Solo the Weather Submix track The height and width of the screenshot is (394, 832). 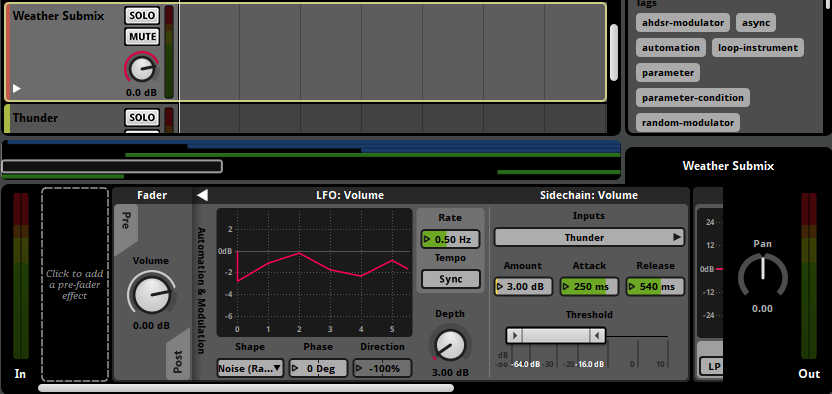tap(142, 15)
